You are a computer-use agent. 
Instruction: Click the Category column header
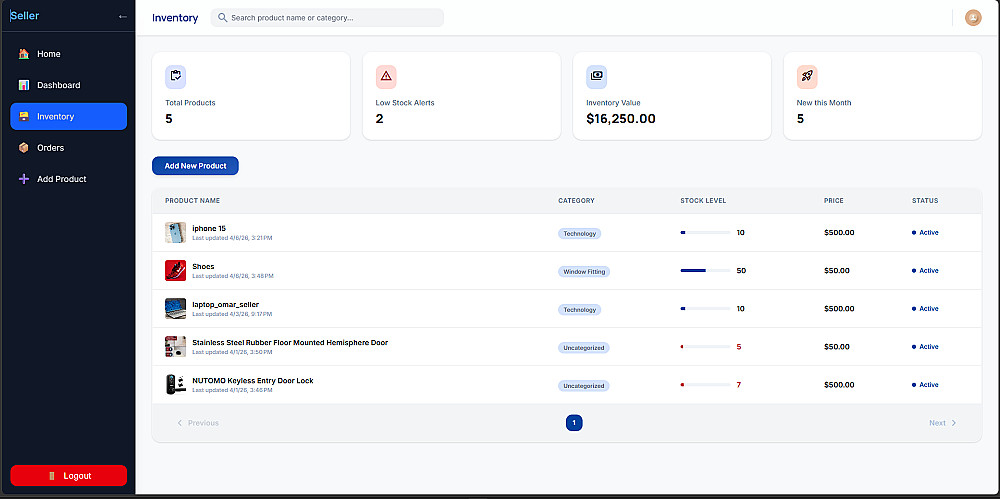pos(577,200)
